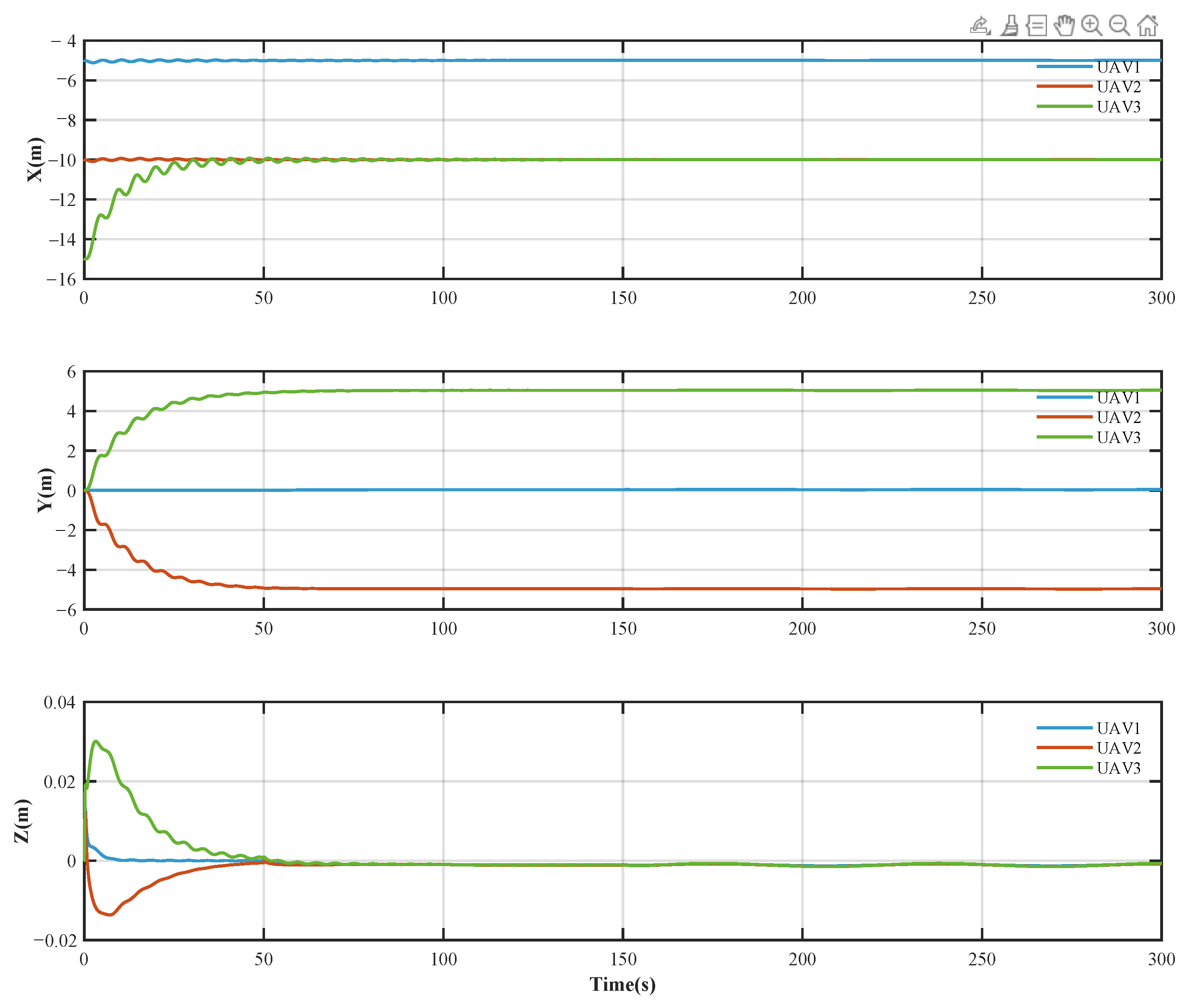Click the green UAV3 swatch in X legend

coord(1064,106)
